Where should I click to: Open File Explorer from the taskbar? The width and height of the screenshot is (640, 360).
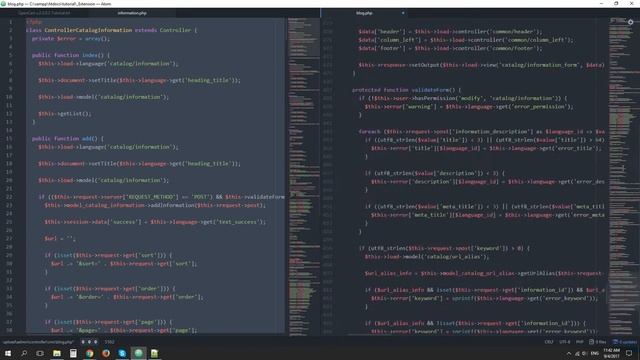click(x=57, y=353)
